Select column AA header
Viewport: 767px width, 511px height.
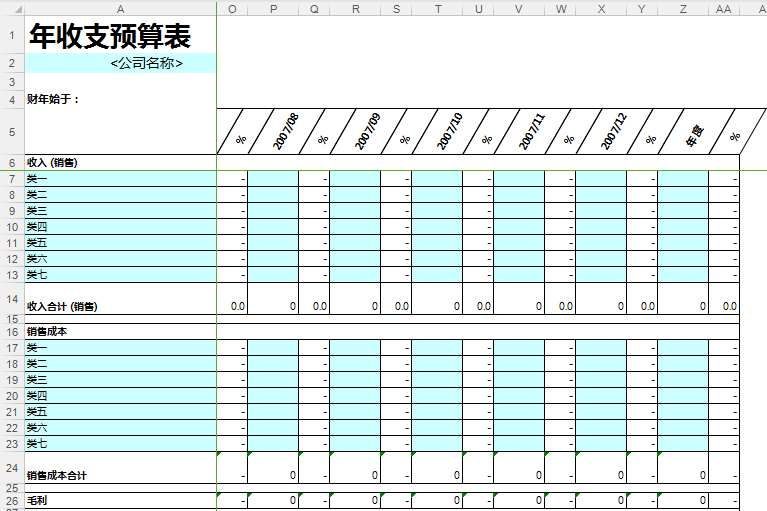pyautogui.click(x=724, y=8)
